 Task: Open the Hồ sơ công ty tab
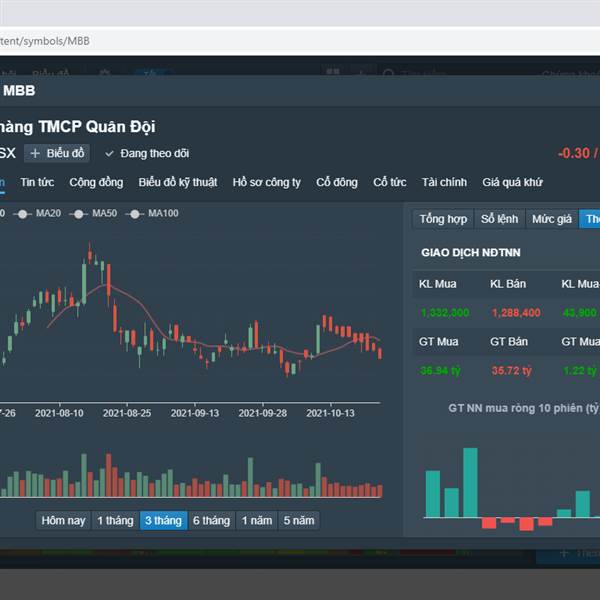coord(267,182)
